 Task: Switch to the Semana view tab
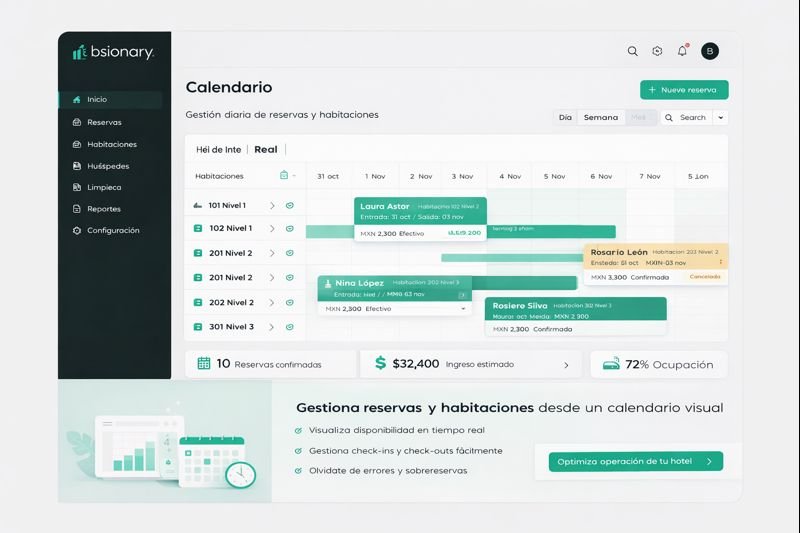pos(601,118)
